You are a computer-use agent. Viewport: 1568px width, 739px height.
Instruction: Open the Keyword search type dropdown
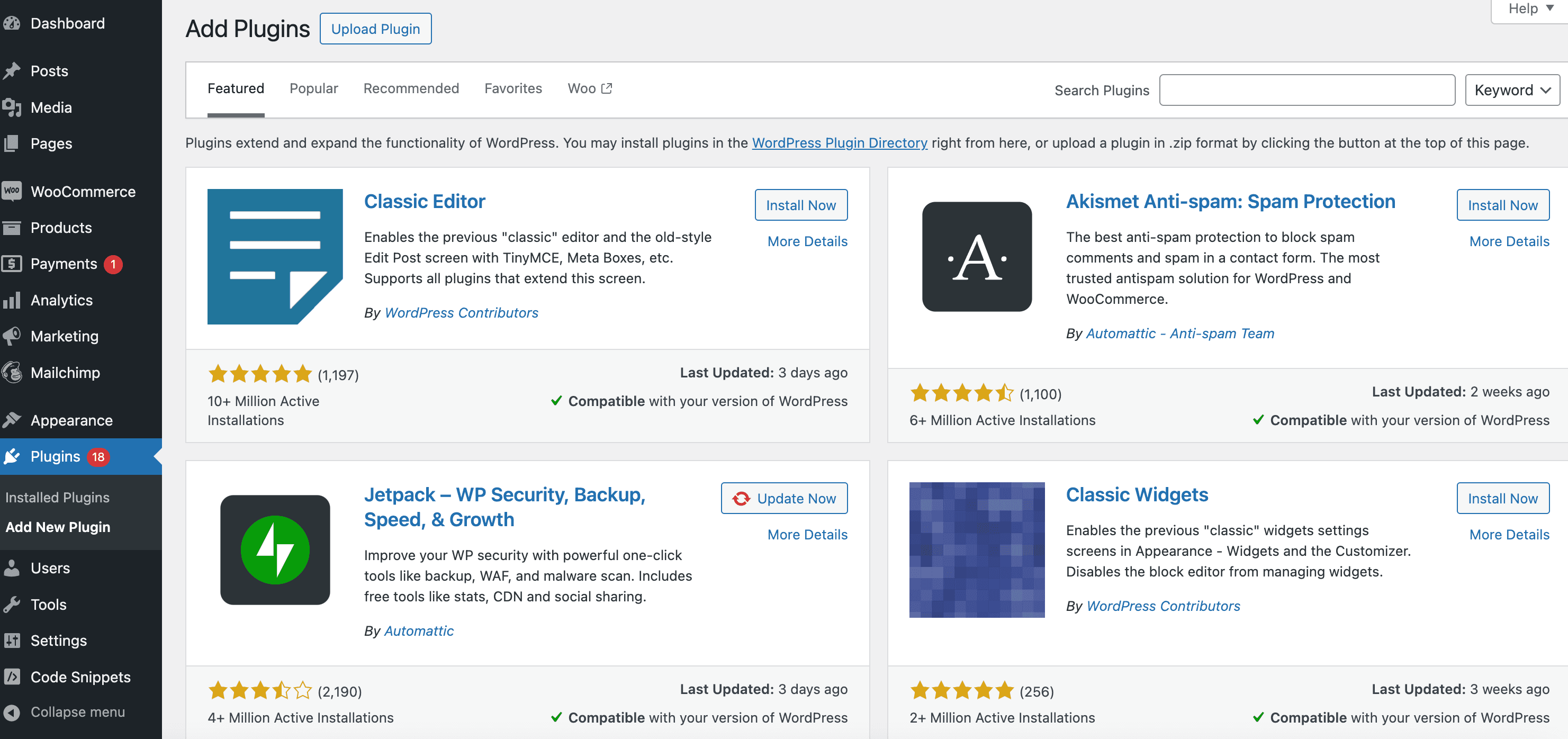(x=1512, y=90)
